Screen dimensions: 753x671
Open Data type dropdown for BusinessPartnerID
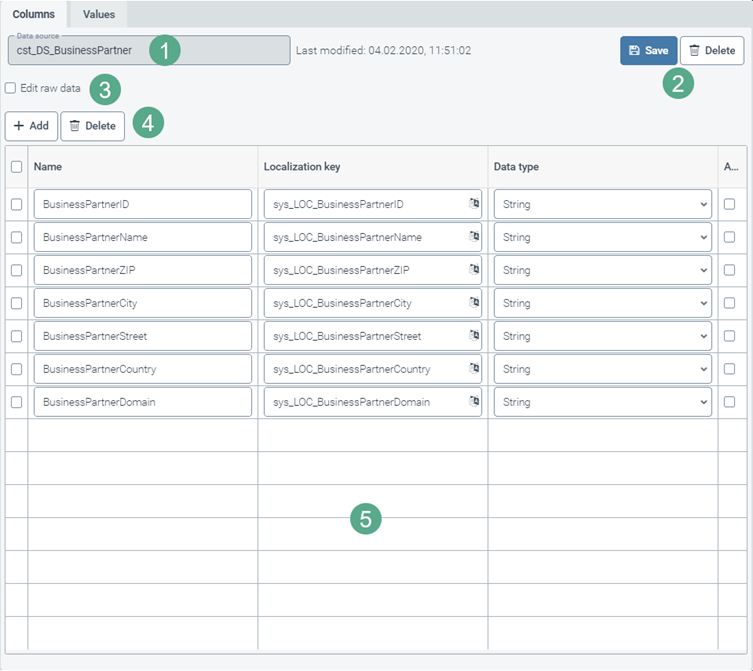pos(602,204)
